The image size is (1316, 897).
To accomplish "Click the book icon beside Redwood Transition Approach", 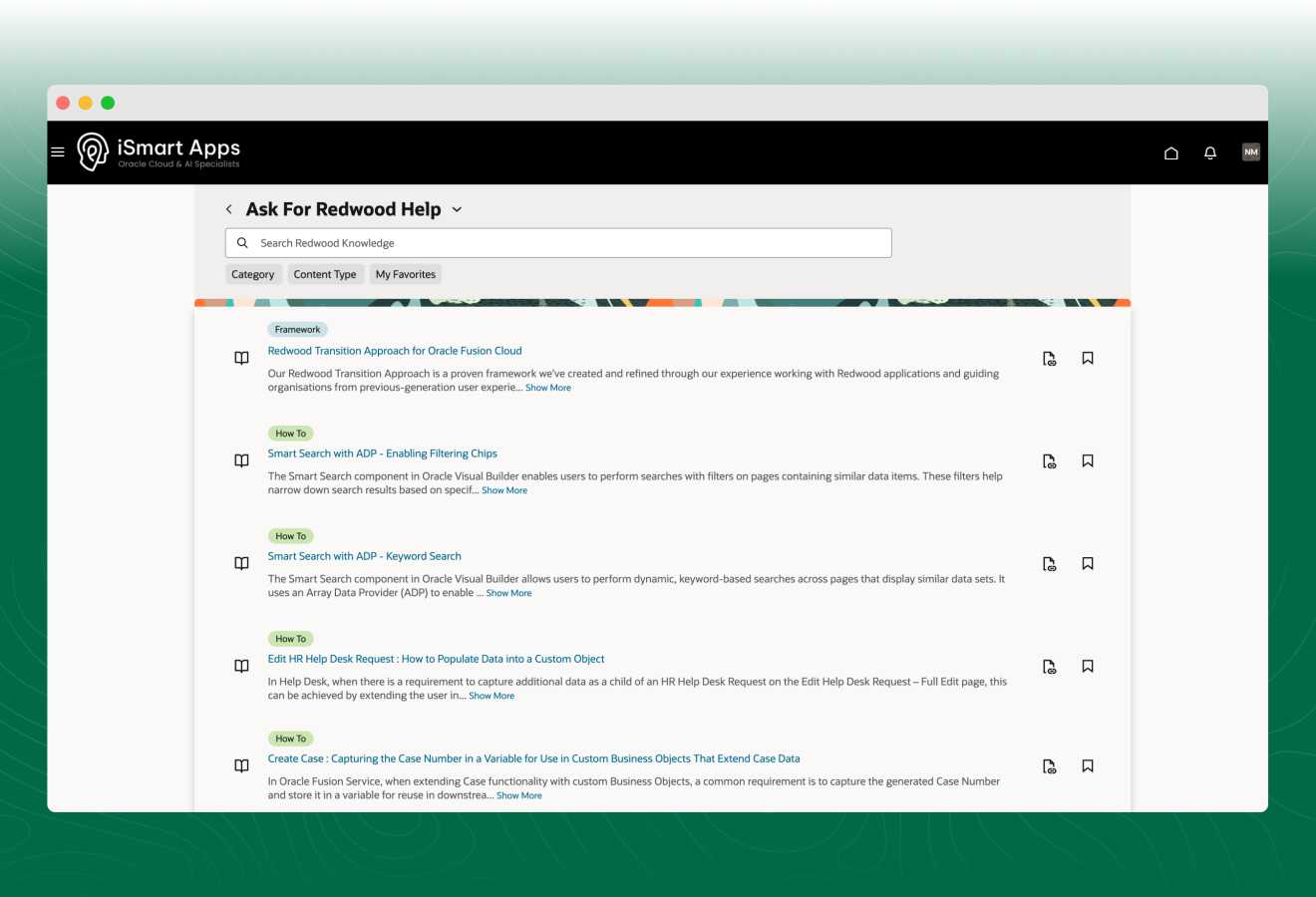I will (241, 358).
